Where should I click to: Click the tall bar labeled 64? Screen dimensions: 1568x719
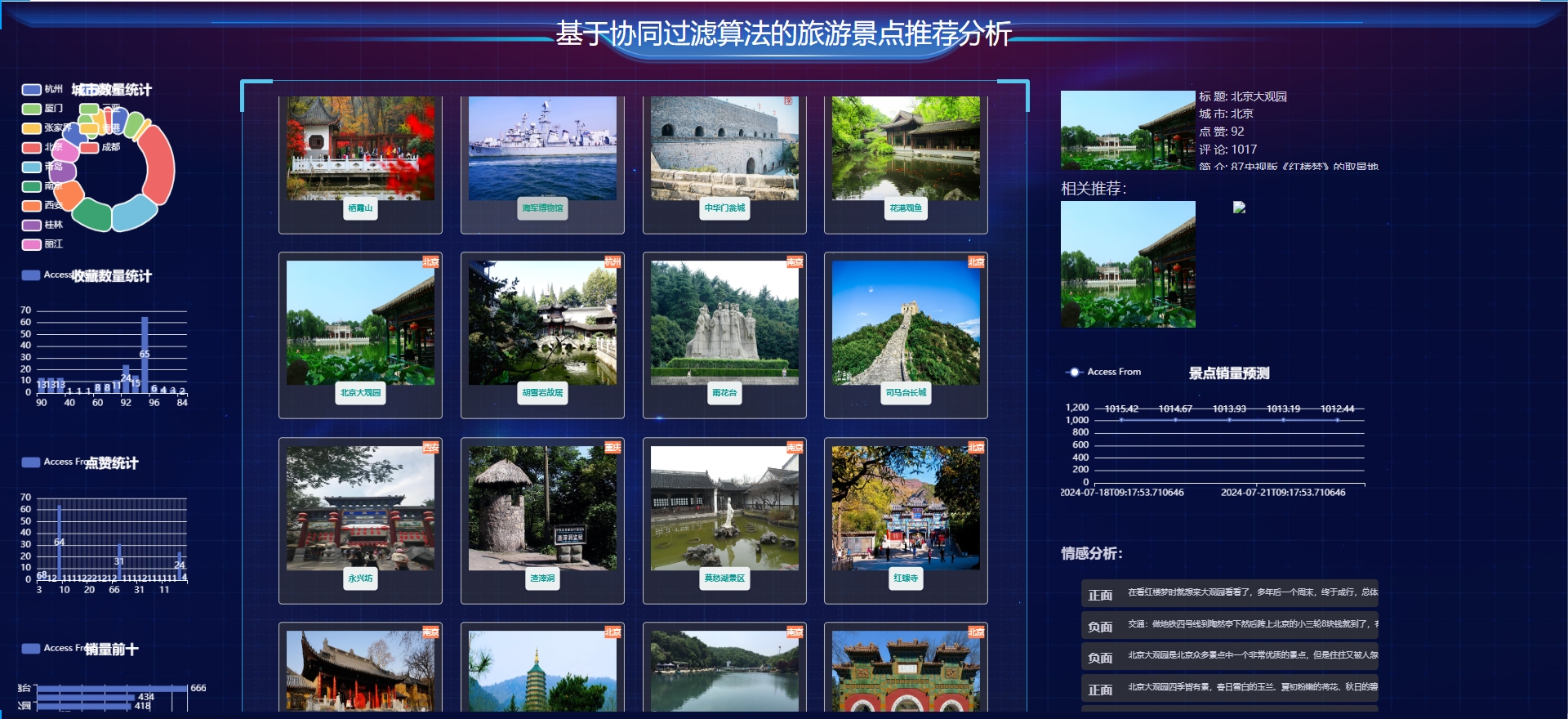59,541
